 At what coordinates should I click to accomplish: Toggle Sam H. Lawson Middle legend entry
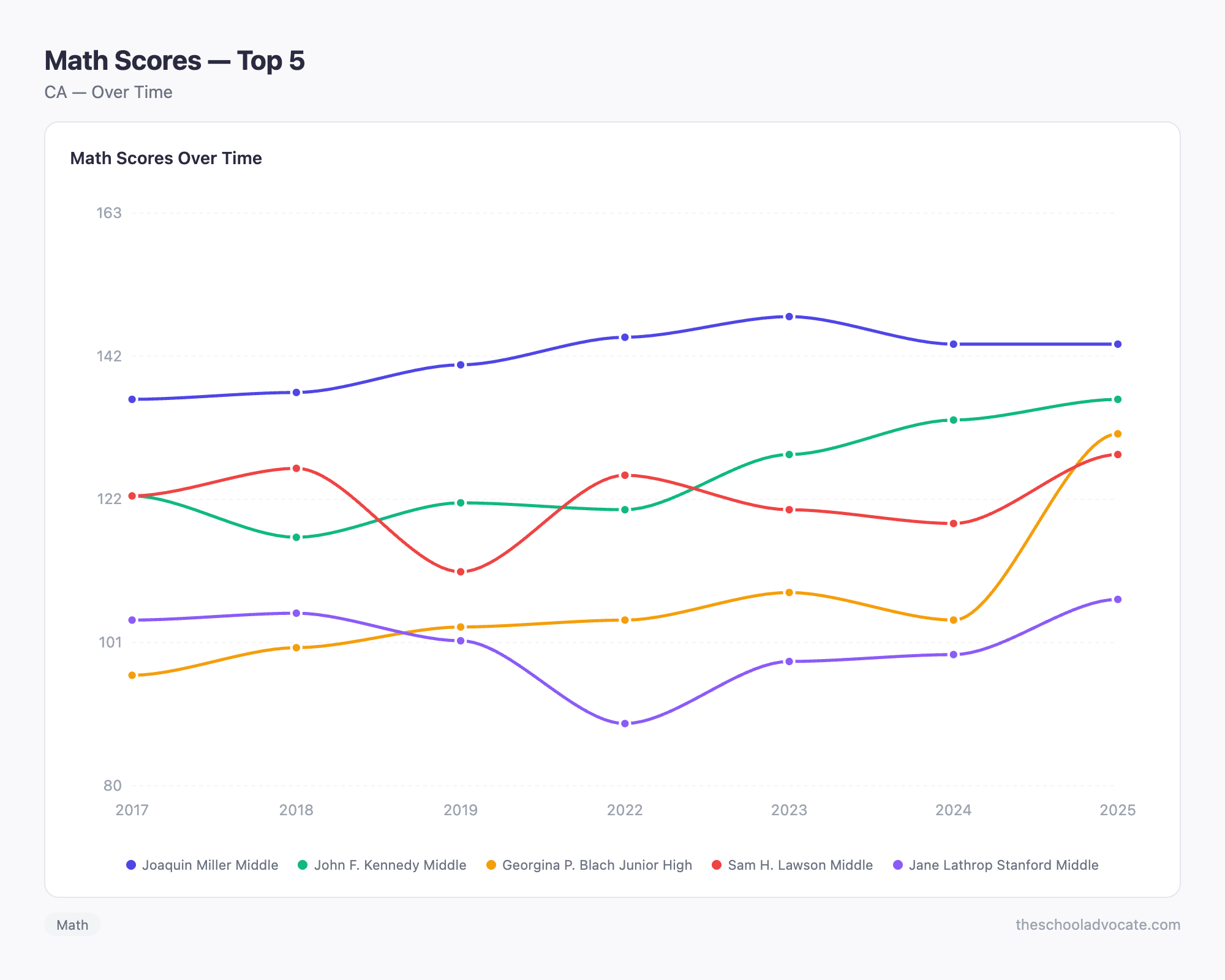[793, 865]
